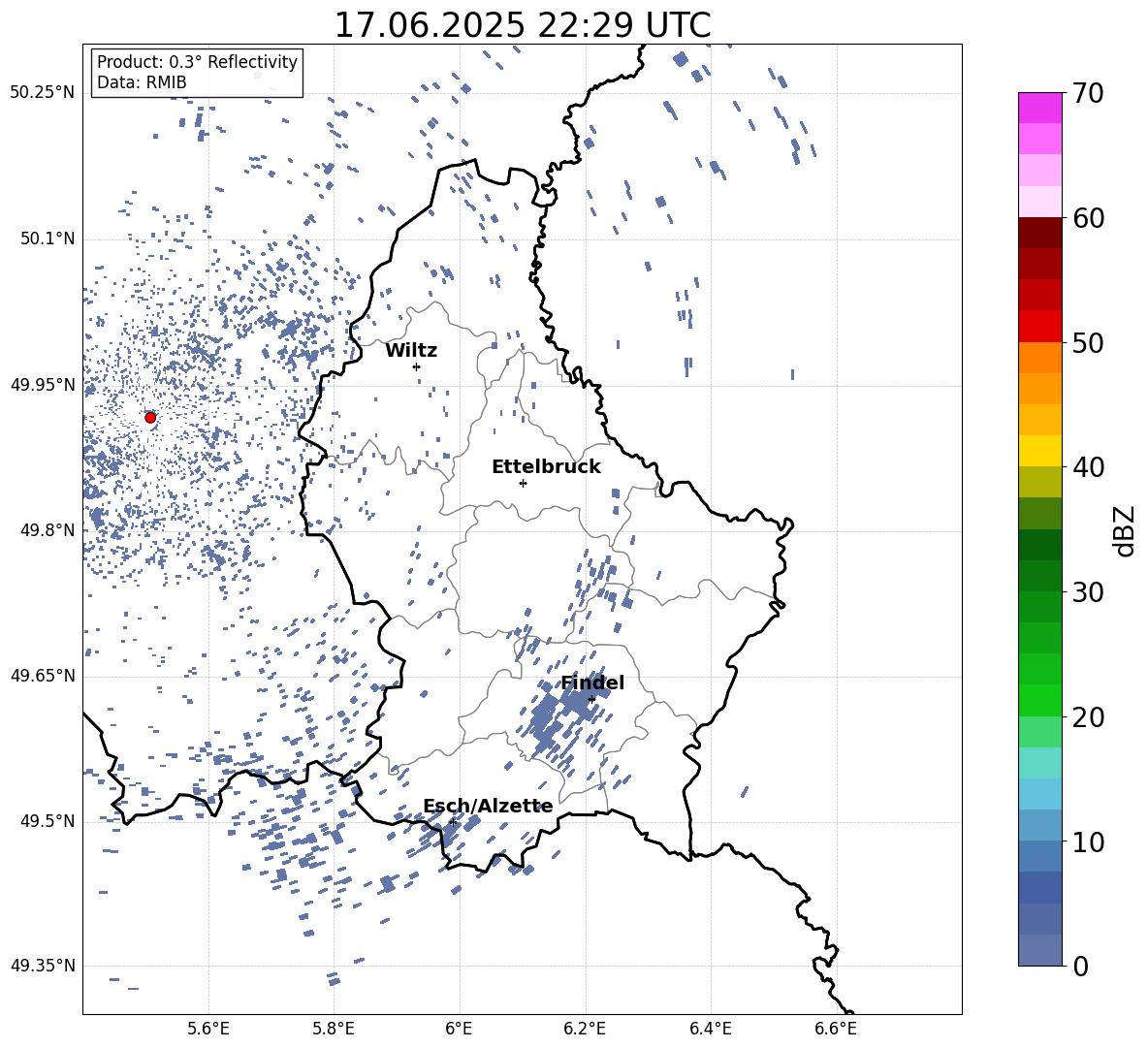Click the title 17.06.2025 22:29 UTC
This screenshot has height=1048, width=1148.
click(523, 25)
